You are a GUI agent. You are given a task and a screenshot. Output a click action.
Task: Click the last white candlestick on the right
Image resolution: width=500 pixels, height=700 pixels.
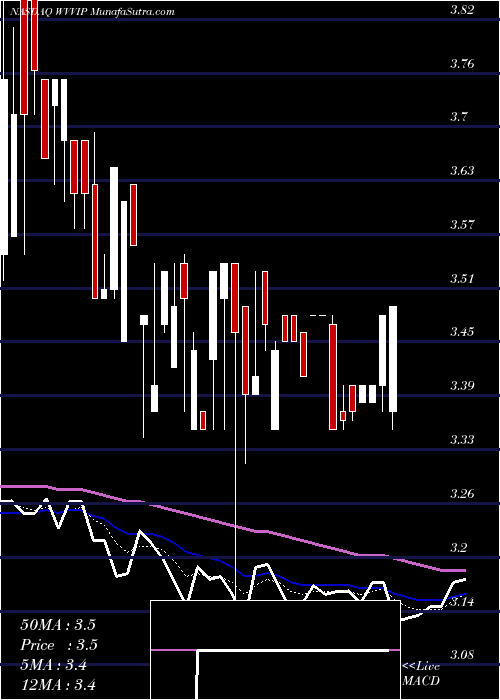[393, 359]
